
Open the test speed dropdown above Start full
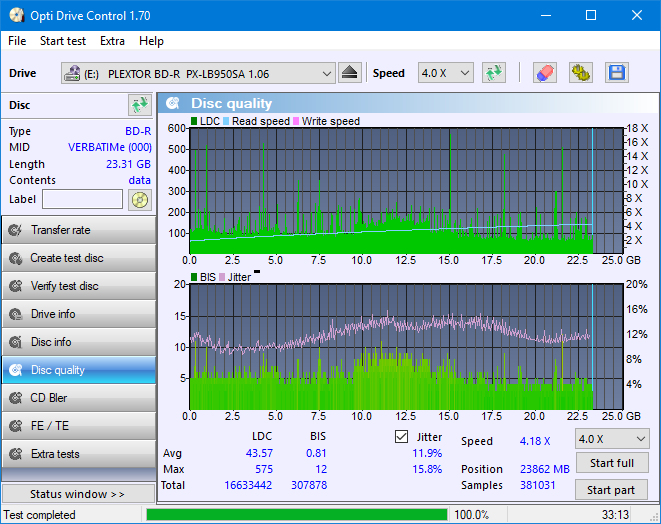tap(612, 439)
